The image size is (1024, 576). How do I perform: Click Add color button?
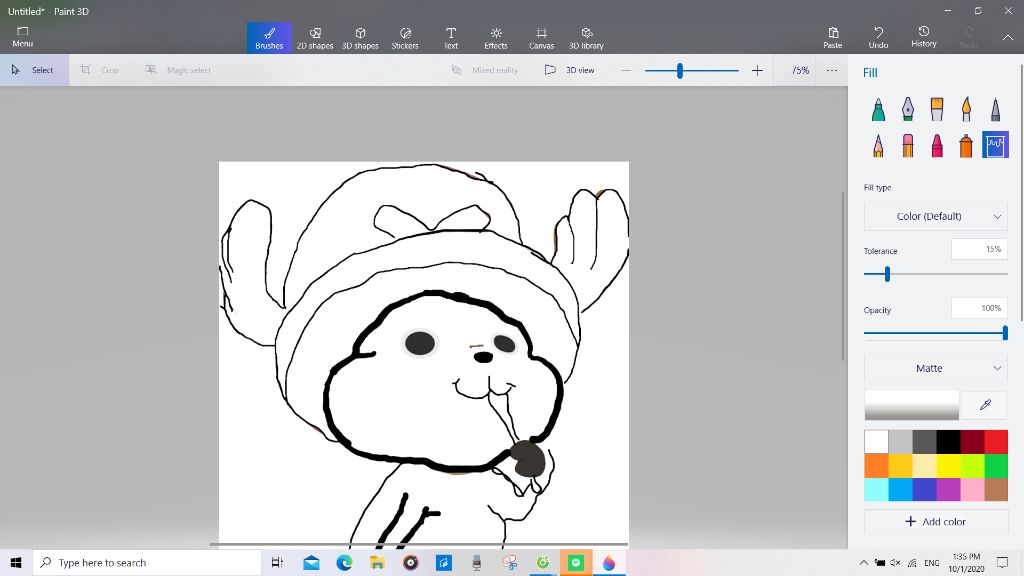point(935,521)
